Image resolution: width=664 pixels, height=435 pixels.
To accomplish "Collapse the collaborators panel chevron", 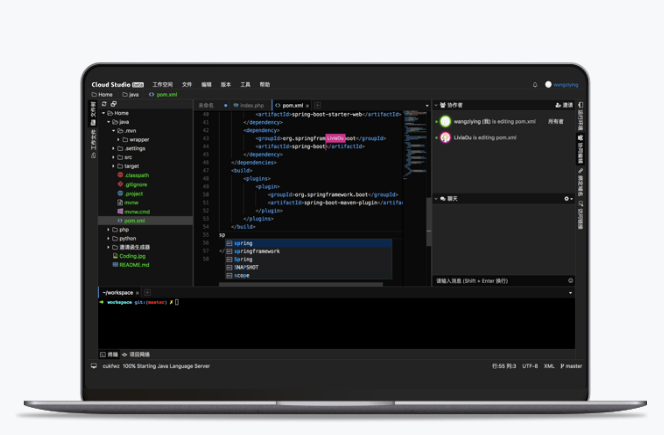I will click(x=436, y=105).
